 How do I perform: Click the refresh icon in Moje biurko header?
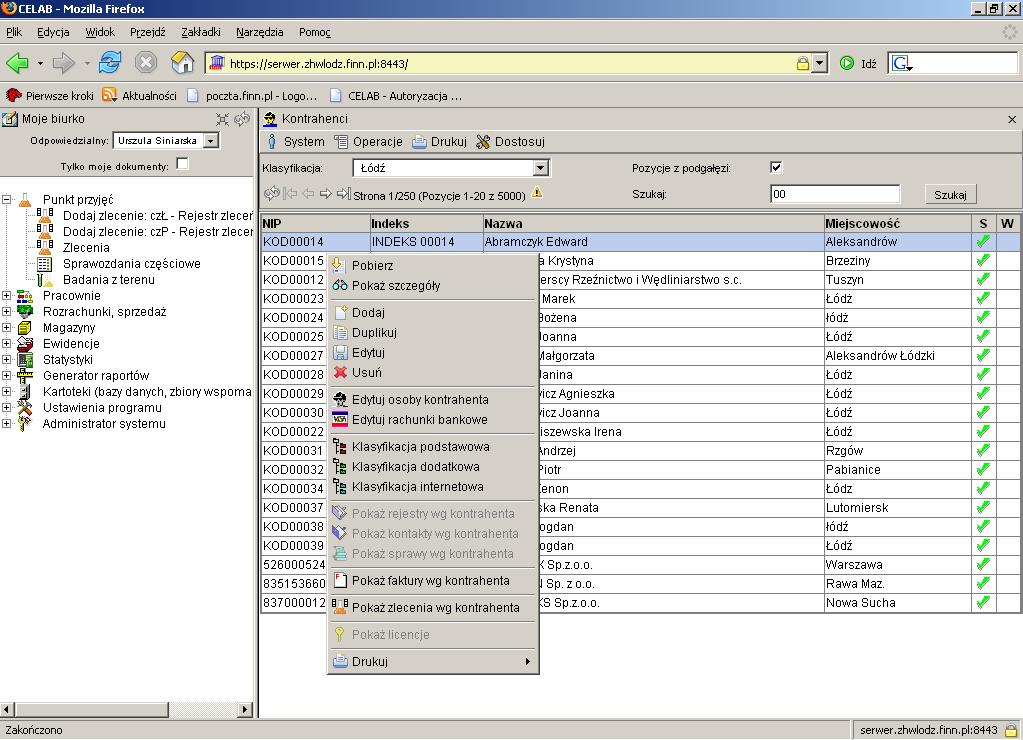tap(242, 119)
